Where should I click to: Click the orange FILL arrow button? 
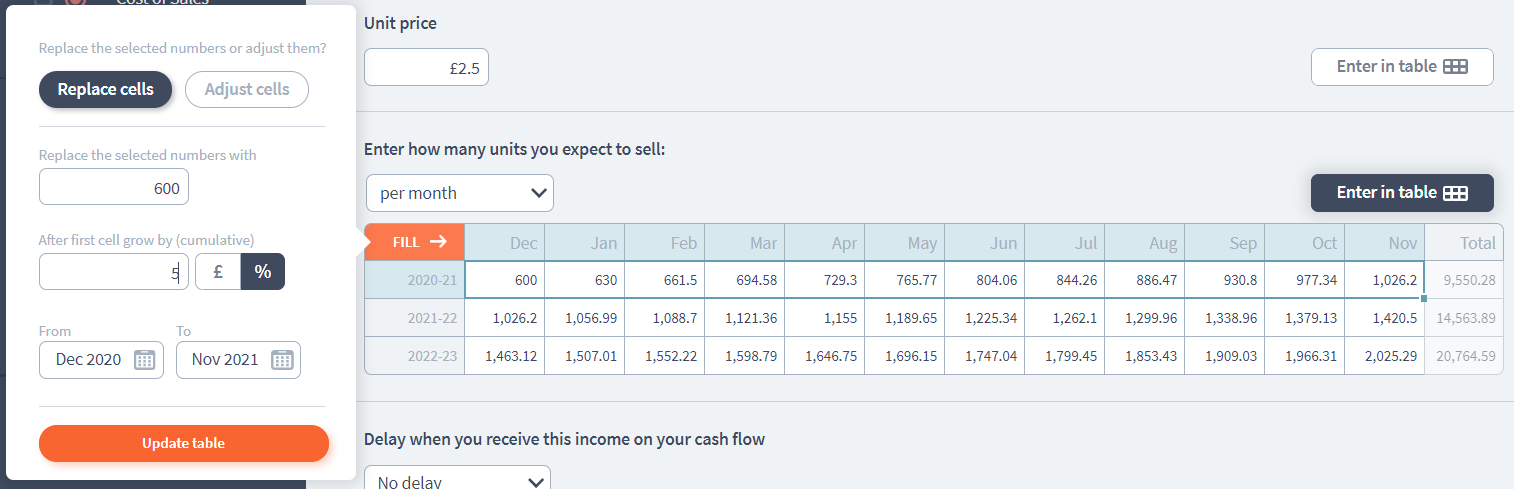(x=414, y=241)
